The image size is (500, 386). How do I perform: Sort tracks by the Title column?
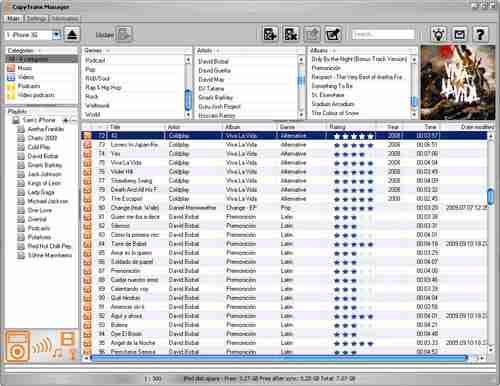click(x=136, y=127)
